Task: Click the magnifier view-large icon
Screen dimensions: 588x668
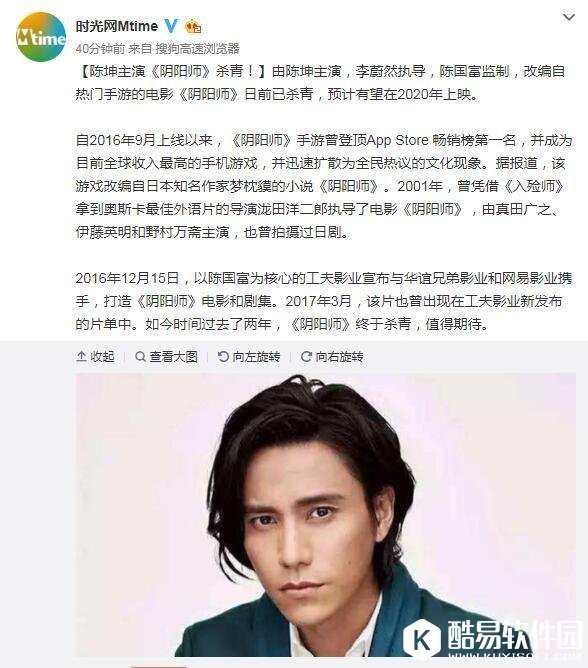Action: point(140,356)
